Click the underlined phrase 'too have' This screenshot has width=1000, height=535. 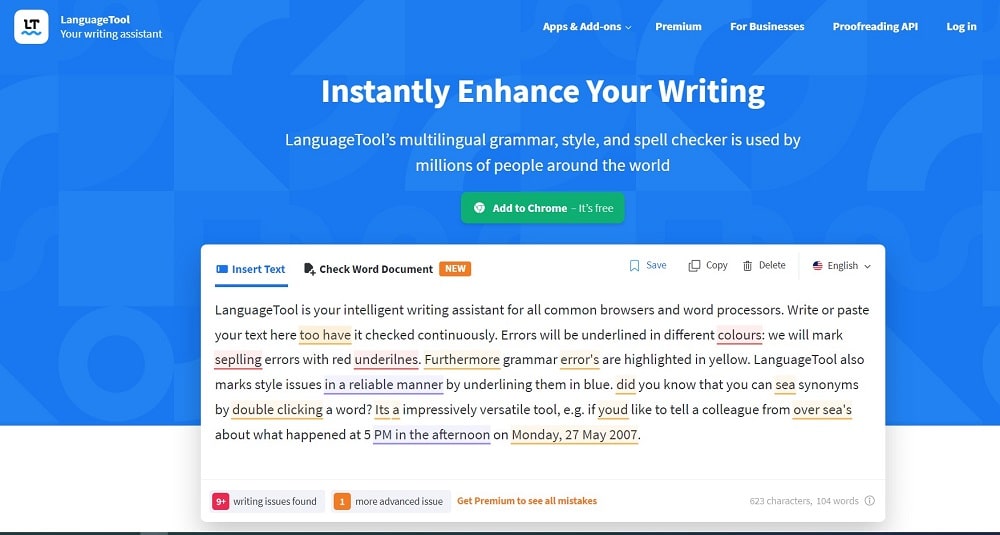click(325, 335)
